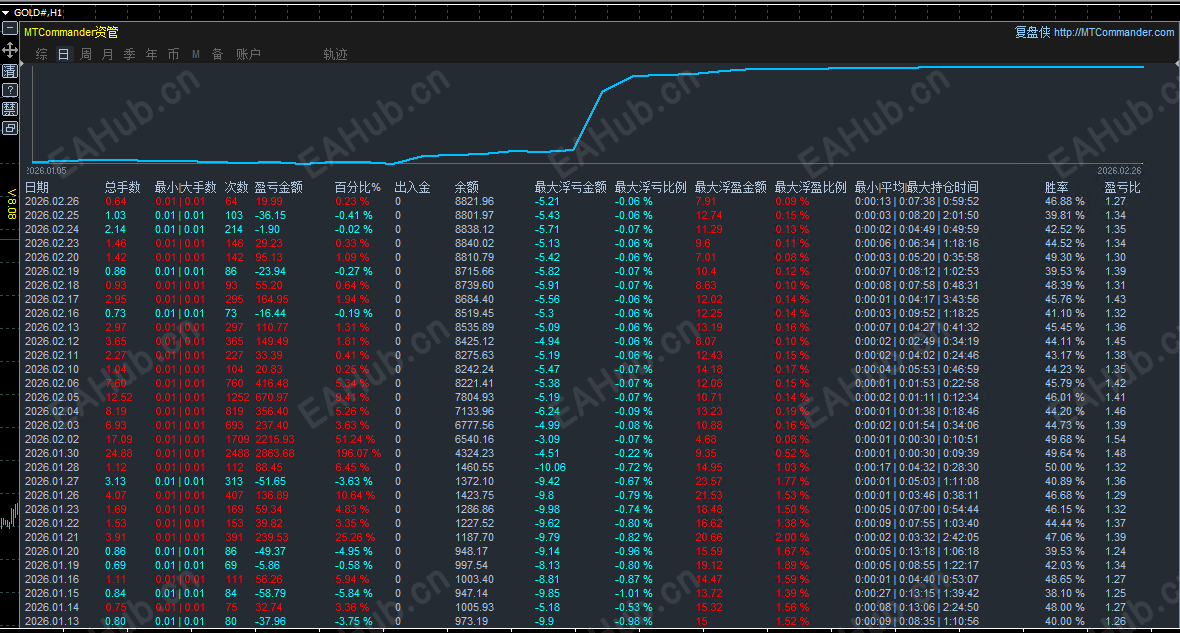1180x633 pixels.
Task: Click the 196.07 % percentage cell
Action: 358,453
